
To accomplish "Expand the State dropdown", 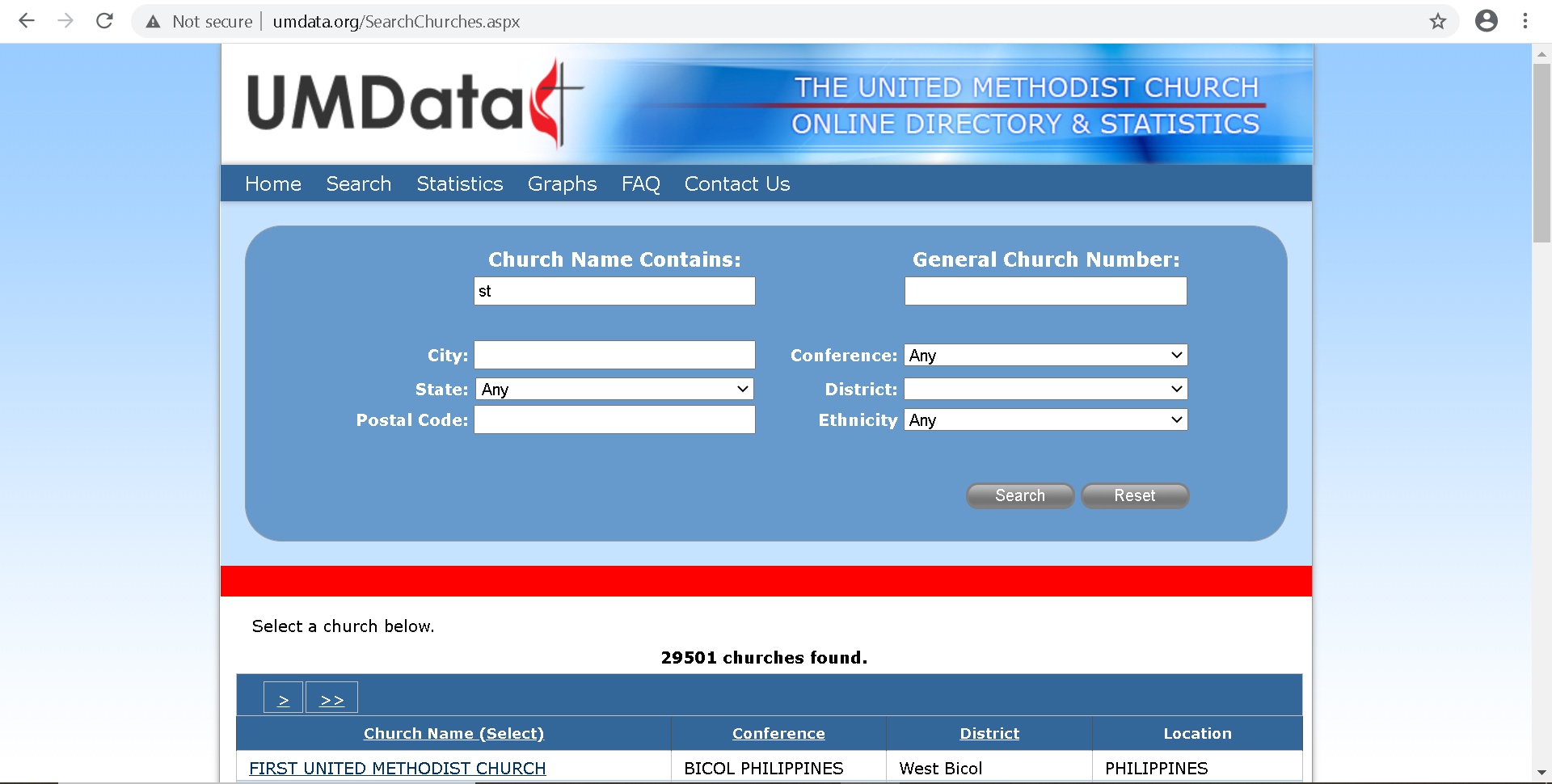I will [x=614, y=389].
